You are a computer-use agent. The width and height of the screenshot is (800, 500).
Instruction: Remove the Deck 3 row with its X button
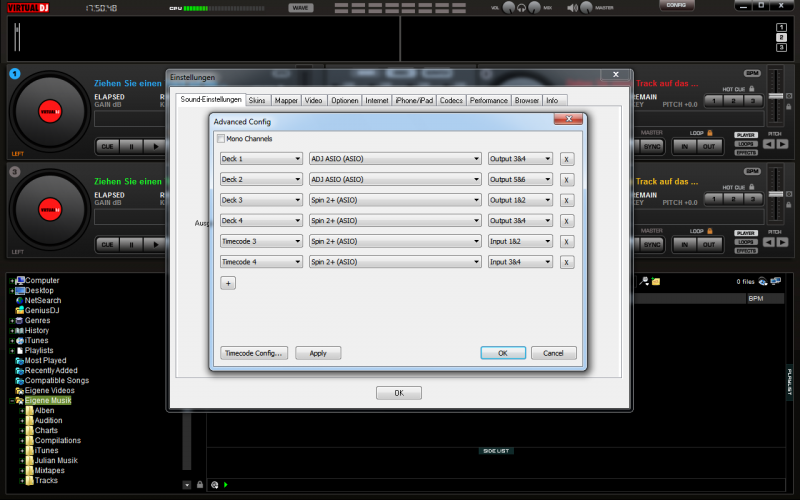566,201
